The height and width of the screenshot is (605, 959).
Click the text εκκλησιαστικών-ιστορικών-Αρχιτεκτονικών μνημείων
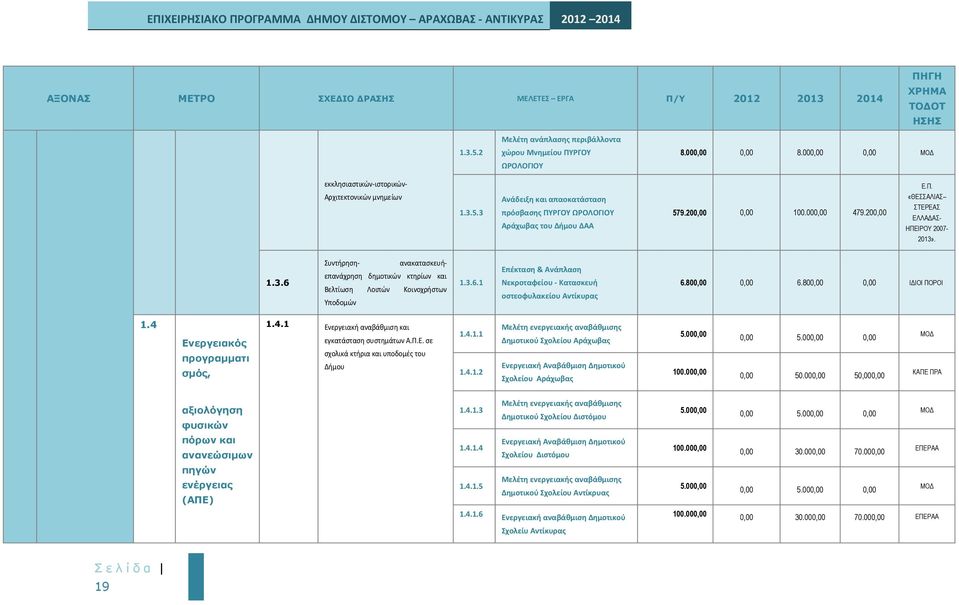pos(366,191)
